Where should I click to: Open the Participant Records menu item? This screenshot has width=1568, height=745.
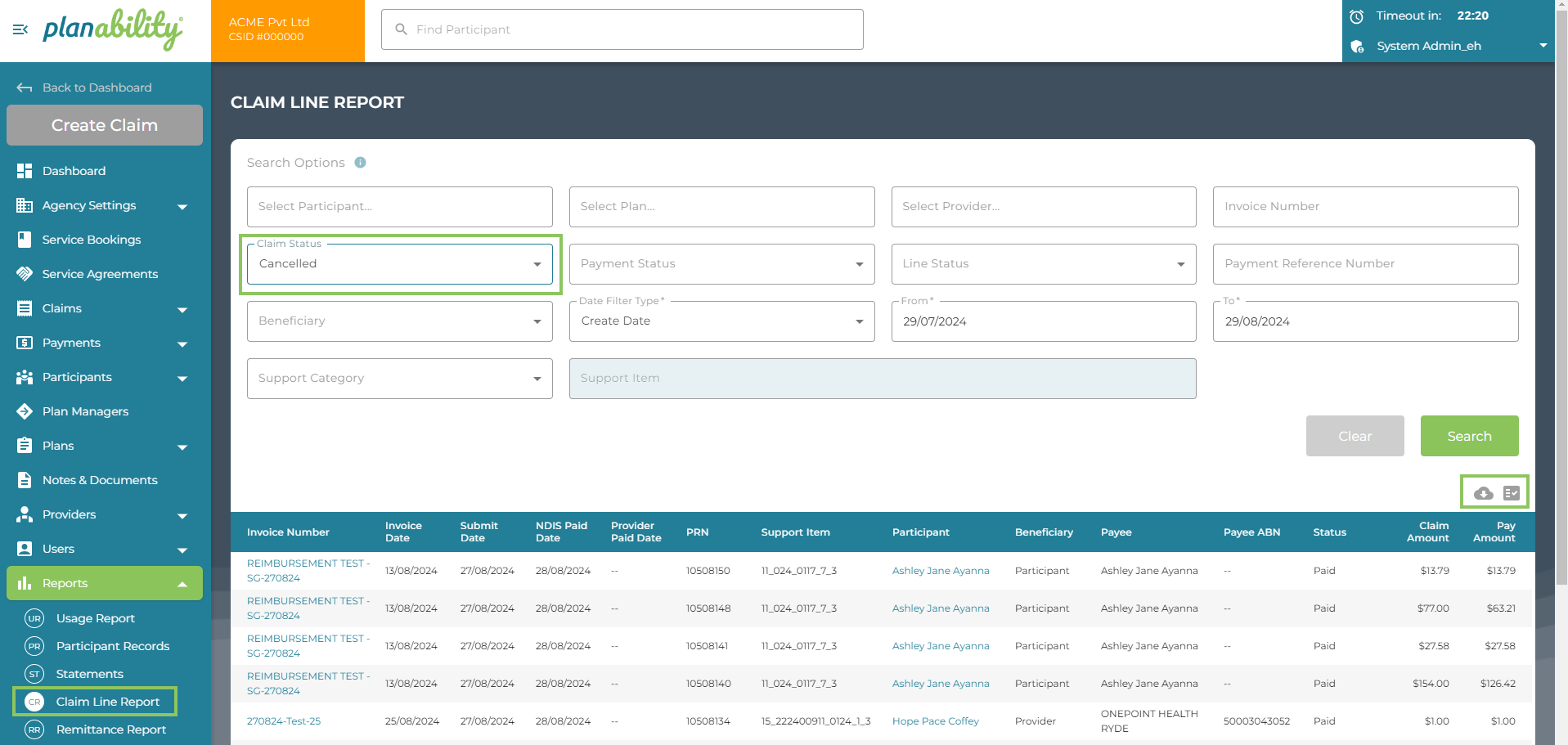113,646
